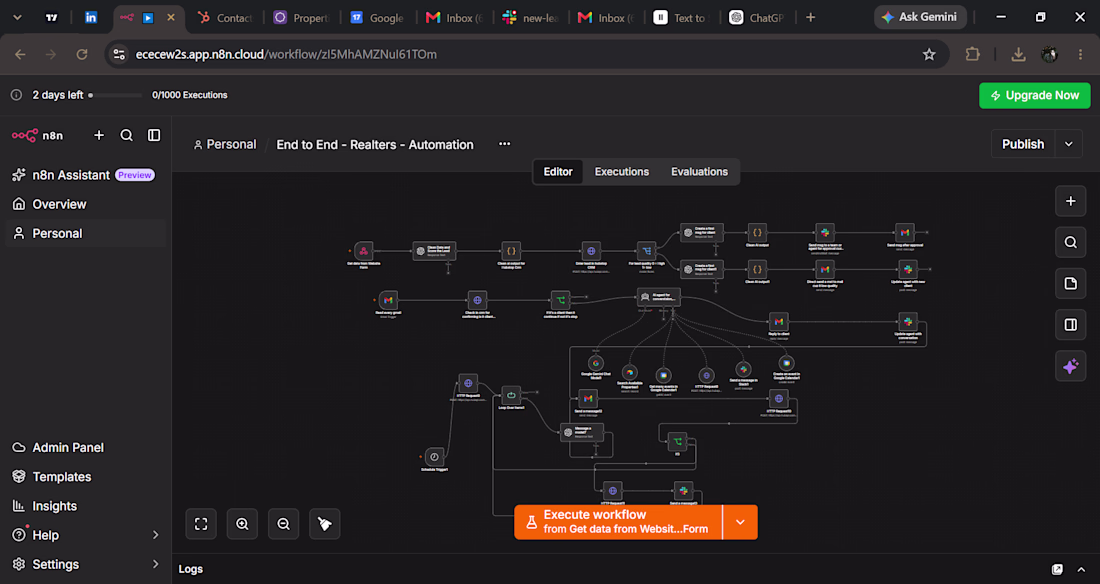Click the zoom to fit canvas icon

tap(201, 524)
